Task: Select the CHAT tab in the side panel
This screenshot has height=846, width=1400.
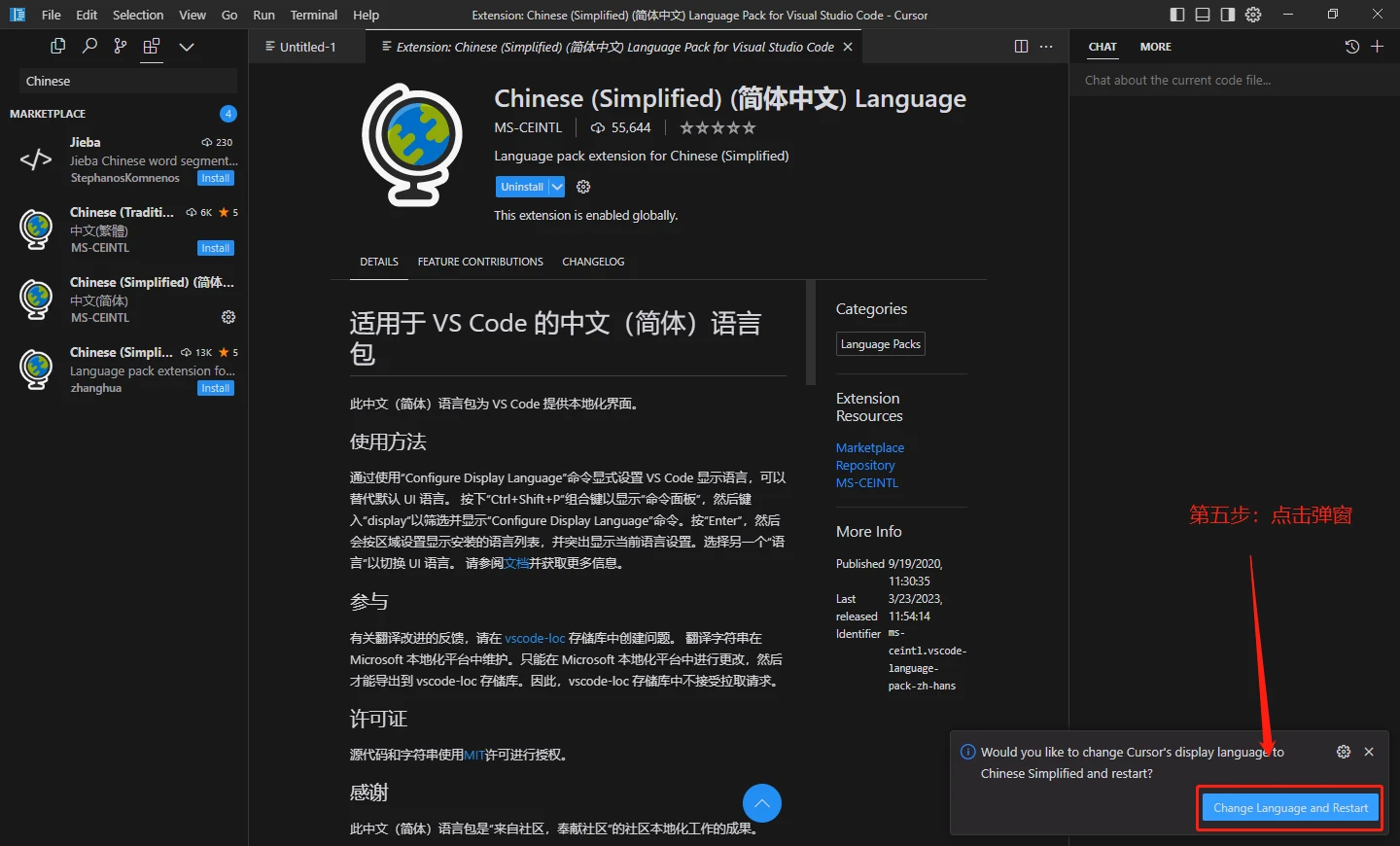Action: click(x=1102, y=47)
